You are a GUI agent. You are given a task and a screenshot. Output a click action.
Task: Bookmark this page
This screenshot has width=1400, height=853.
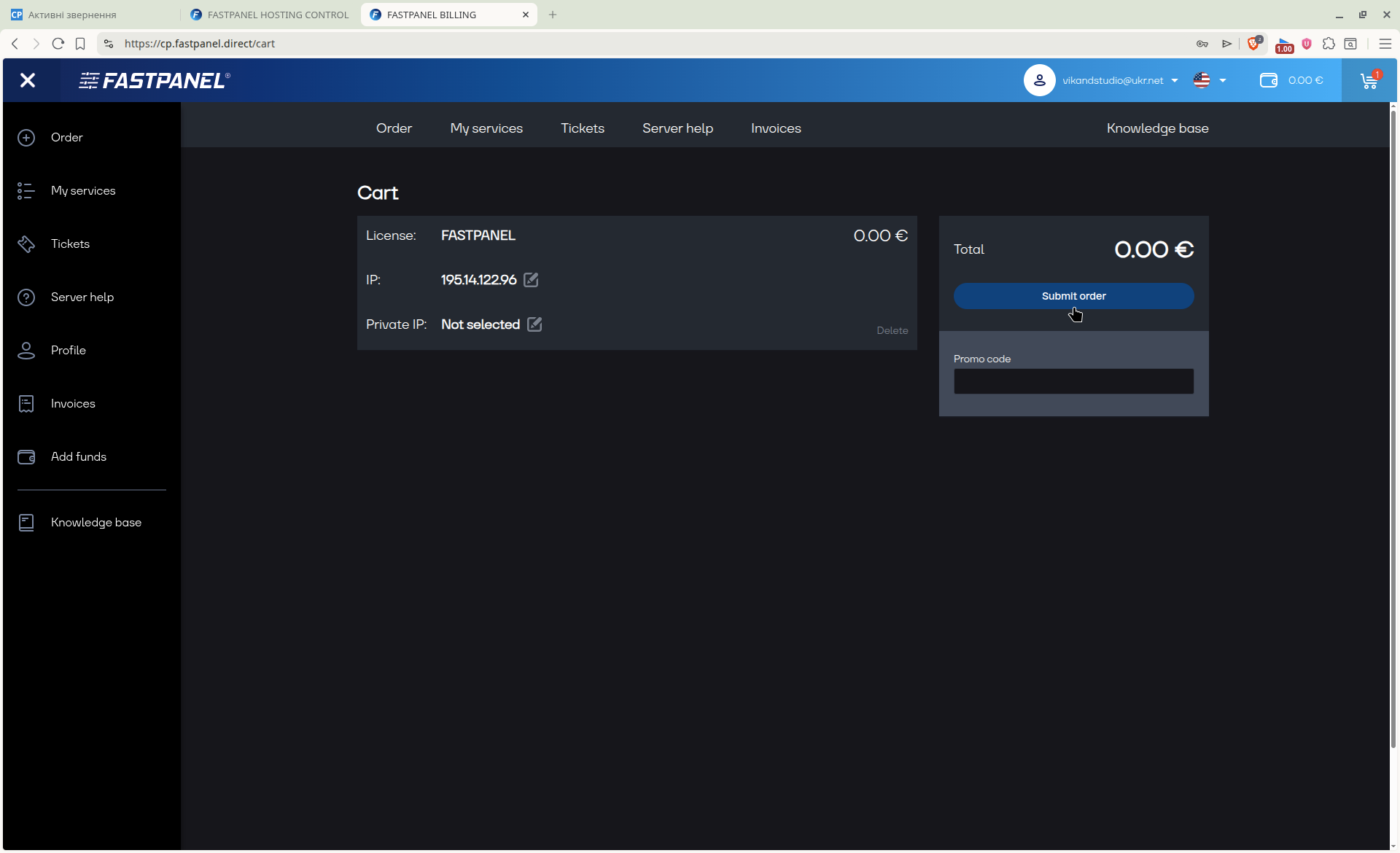[x=80, y=44]
